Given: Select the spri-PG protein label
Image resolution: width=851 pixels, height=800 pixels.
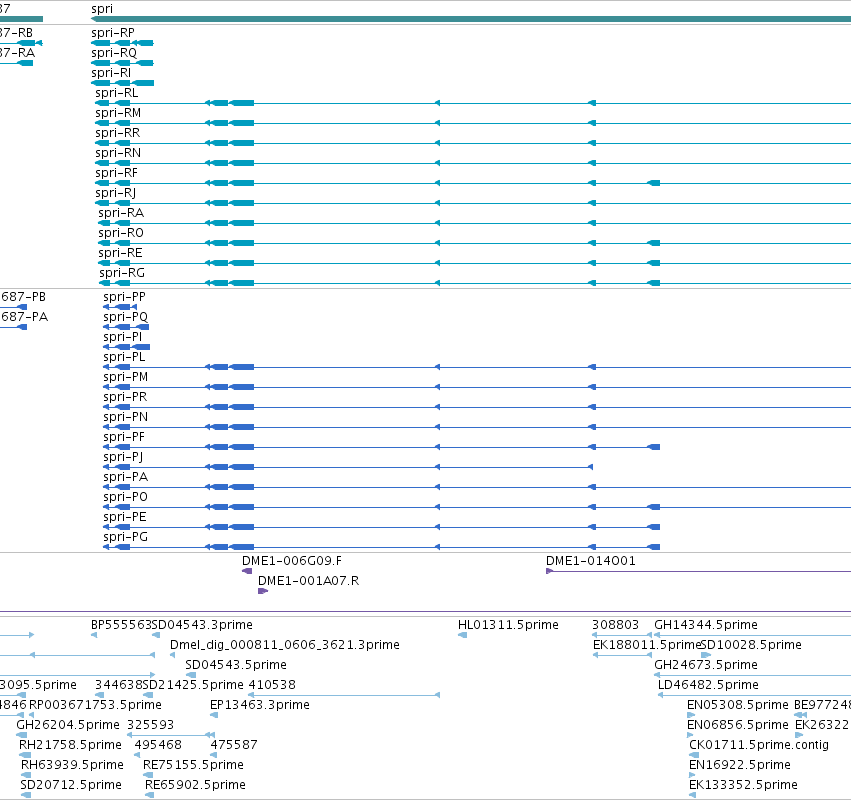Looking at the screenshot, I should click(x=125, y=537).
